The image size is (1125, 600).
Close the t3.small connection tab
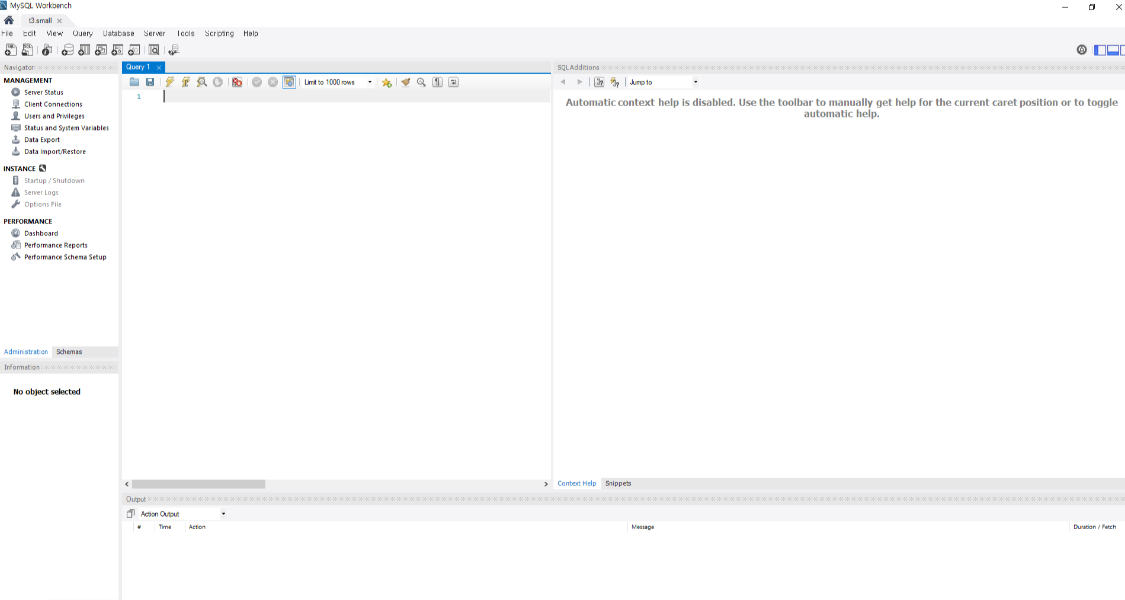click(60, 21)
